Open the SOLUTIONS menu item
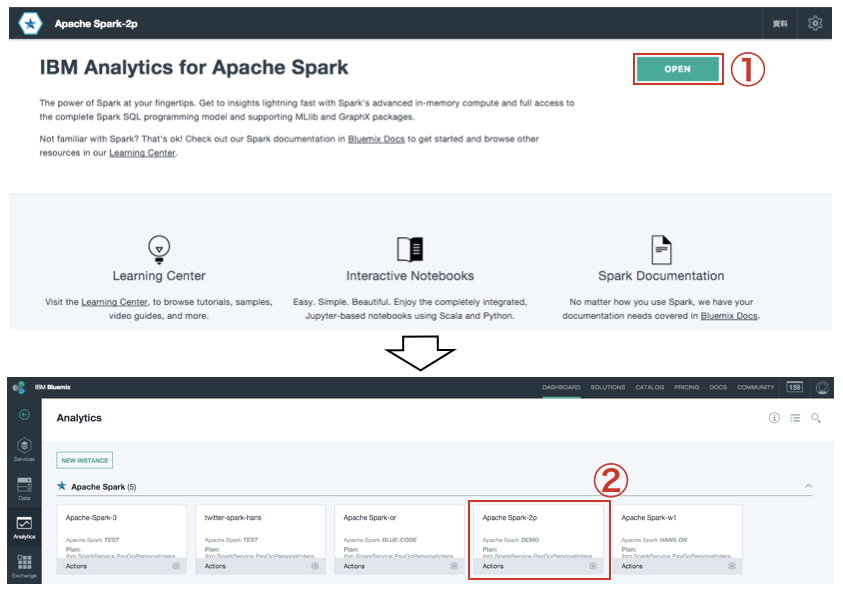 [608, 387]
